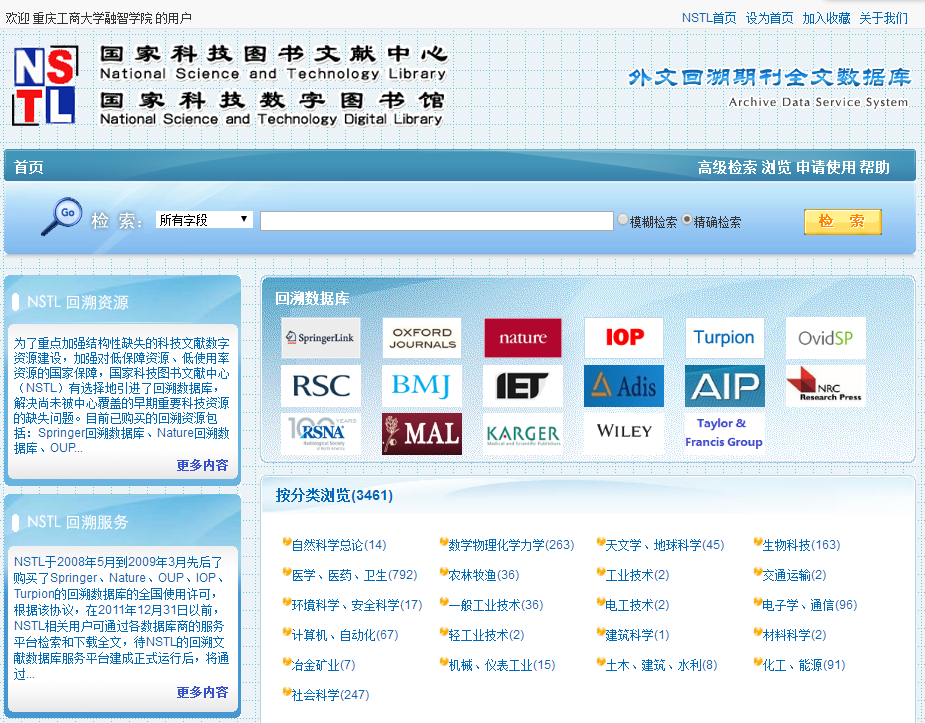The image size is (925, 723).
Task: Browse category 轻工业技术(2)
Action: (x=486, y=635)
